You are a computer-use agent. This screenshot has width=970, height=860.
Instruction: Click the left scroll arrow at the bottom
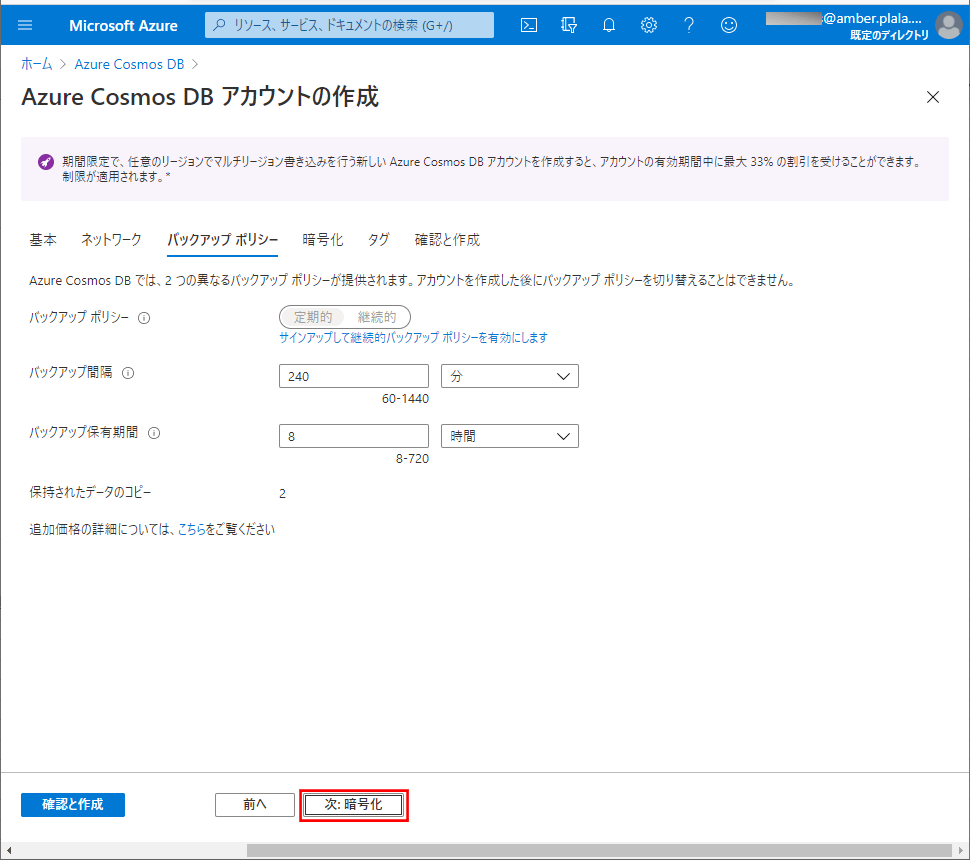pyautogui.click(x=9, y=851)
